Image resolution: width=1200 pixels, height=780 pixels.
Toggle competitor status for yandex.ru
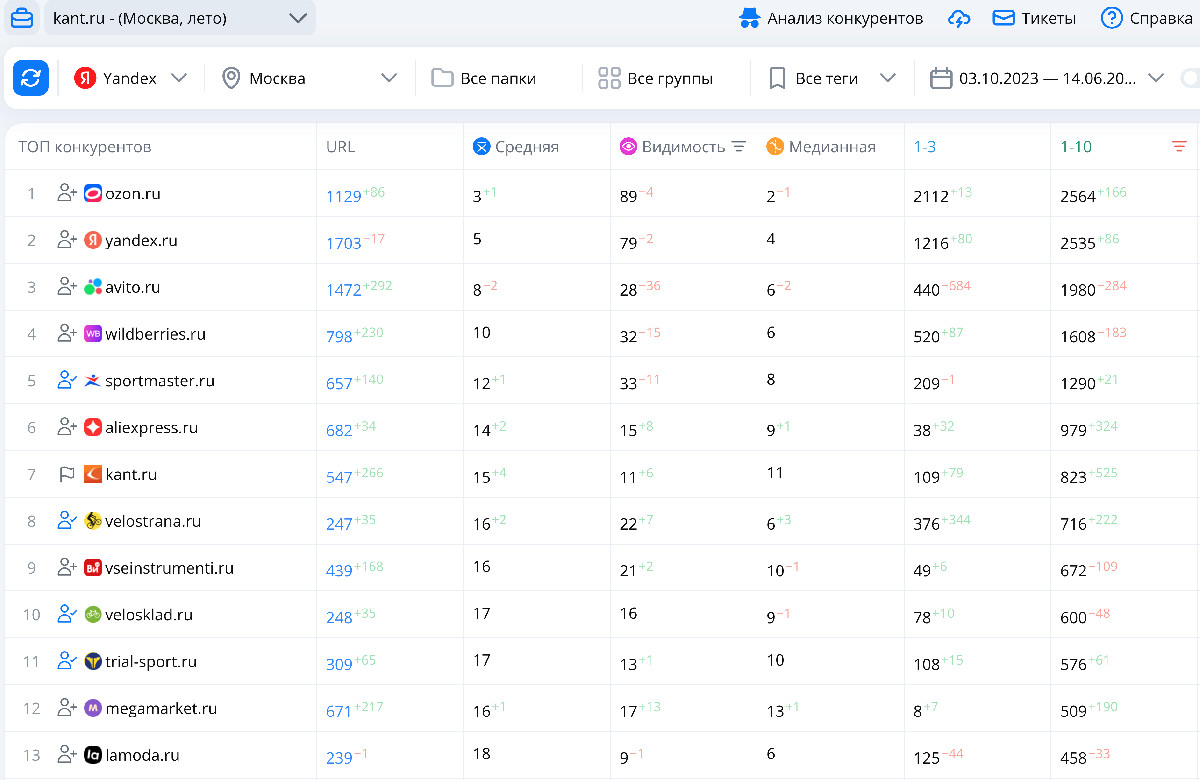pyautogui.click(x=67, y=240)
